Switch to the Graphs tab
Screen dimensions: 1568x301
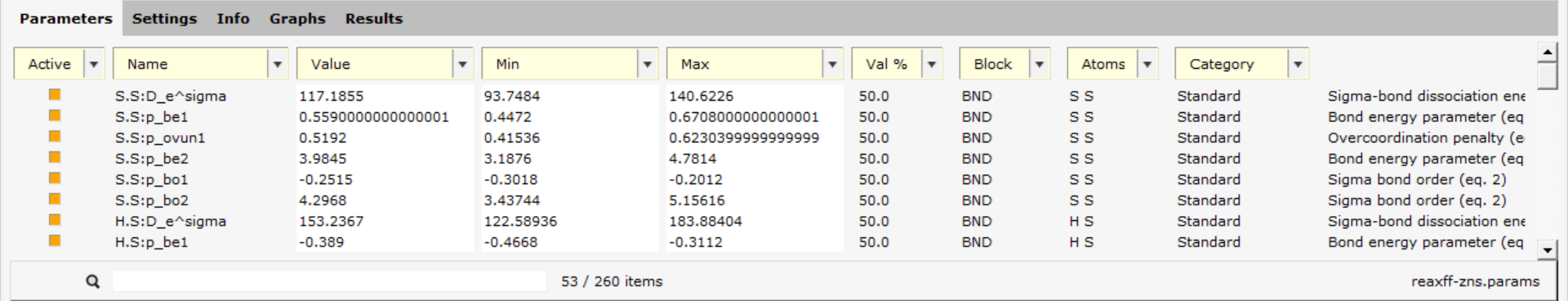(297, 18)
